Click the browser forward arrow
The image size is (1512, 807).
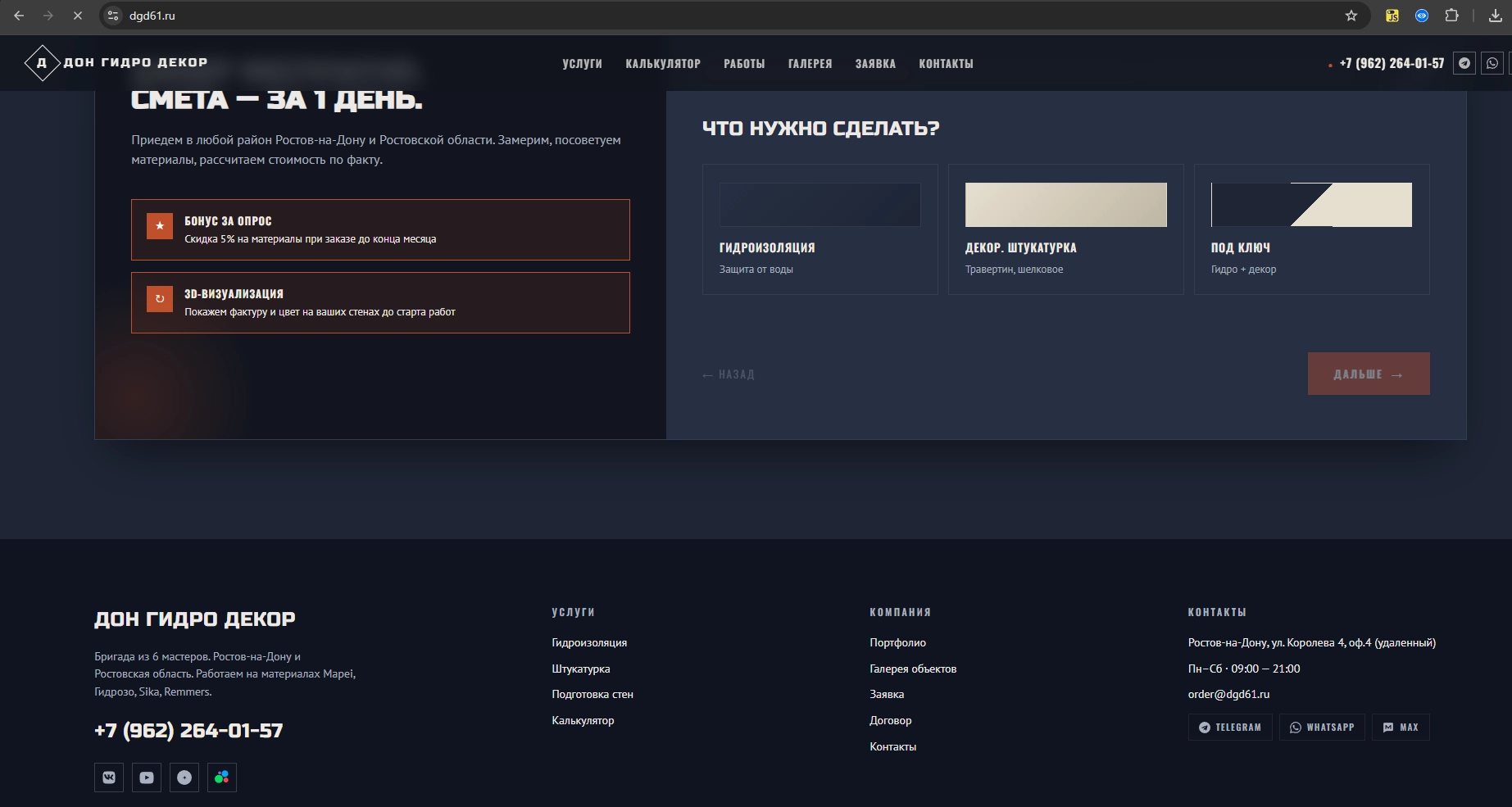pyautogui.click(x=48, y=16)
